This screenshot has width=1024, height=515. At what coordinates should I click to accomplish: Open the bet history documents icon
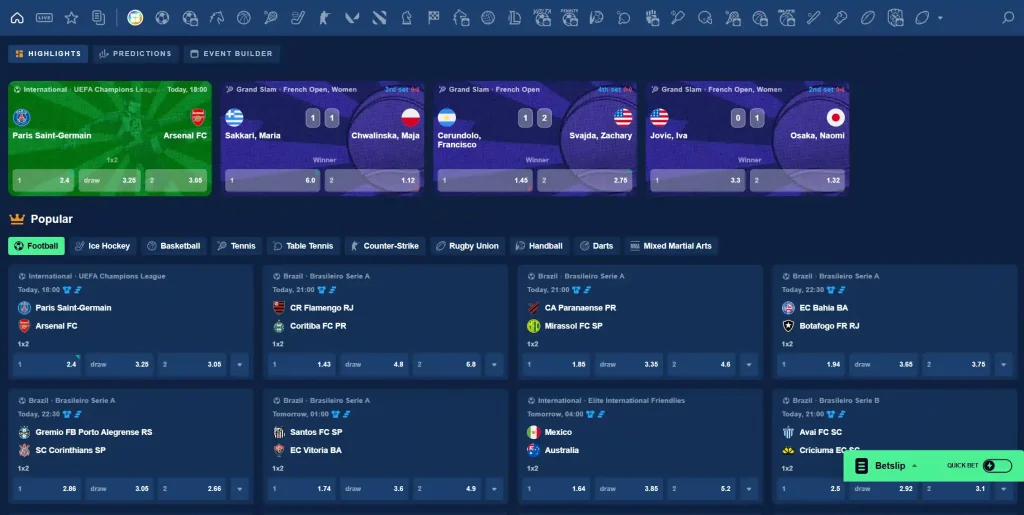(99, 18)
